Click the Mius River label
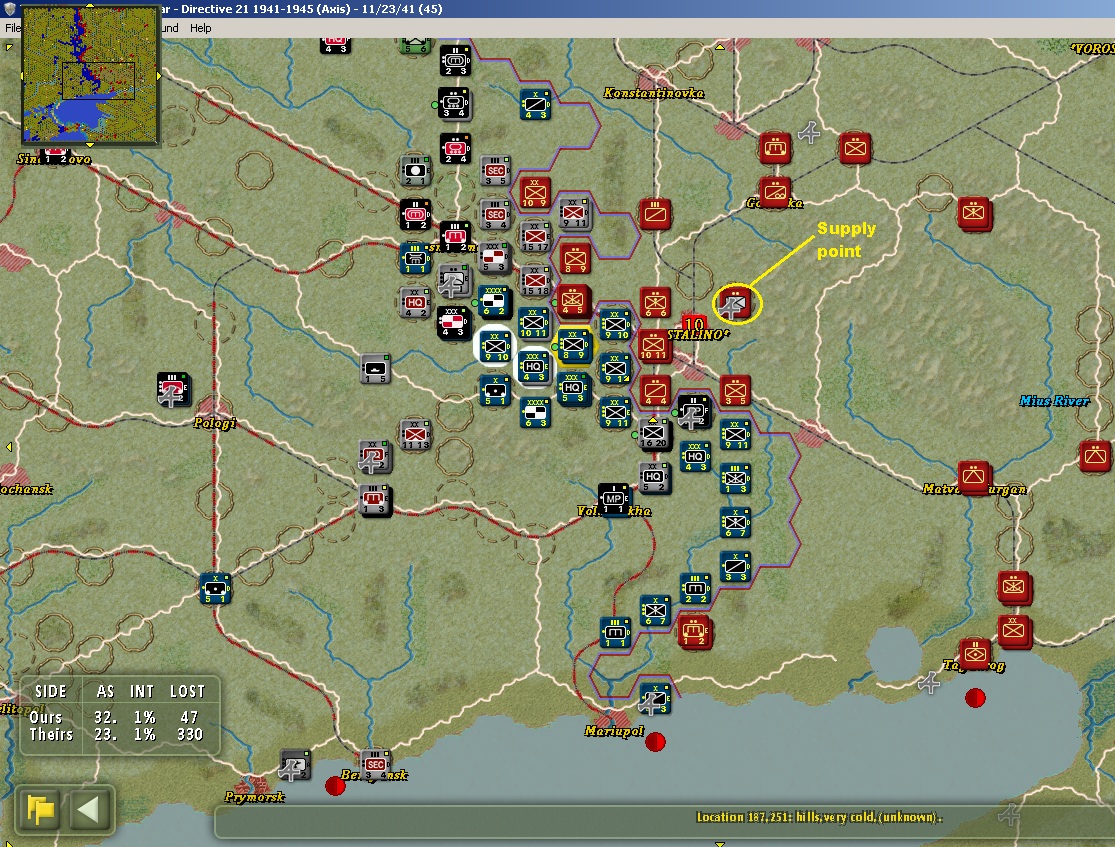This screenshot has height=847, width=1115. pyautogui.click(x=1054, y=401)
